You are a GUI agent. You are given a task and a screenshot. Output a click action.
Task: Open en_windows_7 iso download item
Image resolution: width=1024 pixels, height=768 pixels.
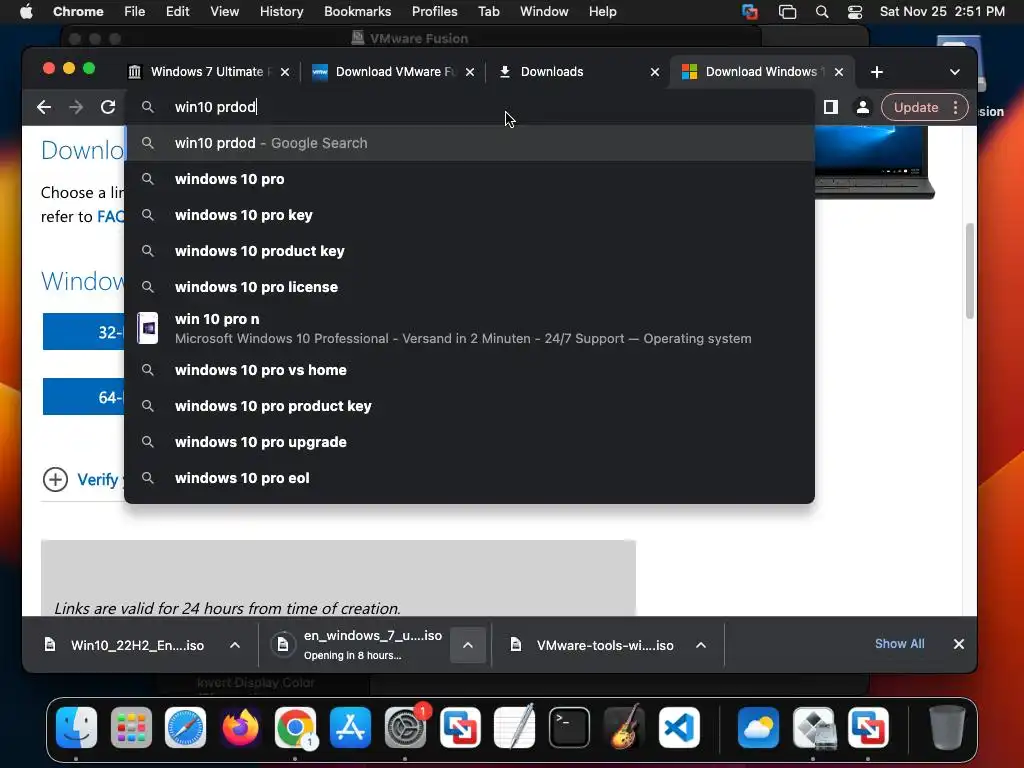point(358,645)
